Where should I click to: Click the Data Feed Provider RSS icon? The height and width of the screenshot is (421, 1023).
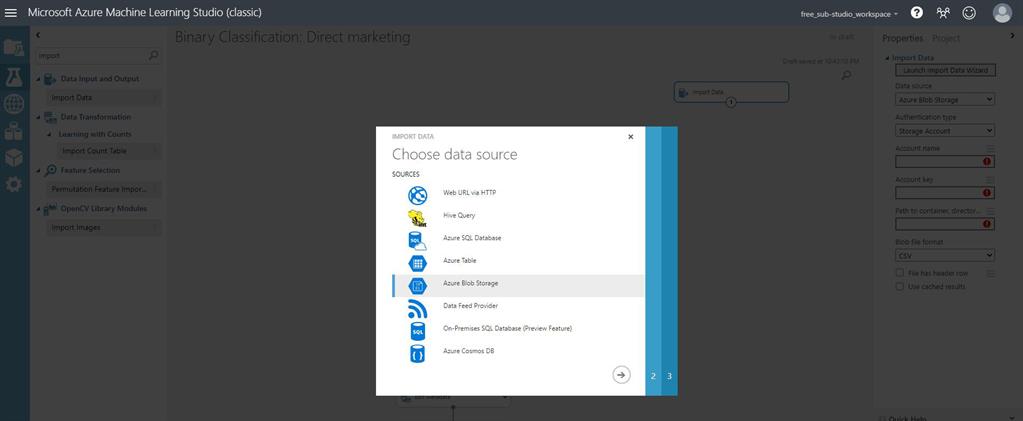coord(418,308)
